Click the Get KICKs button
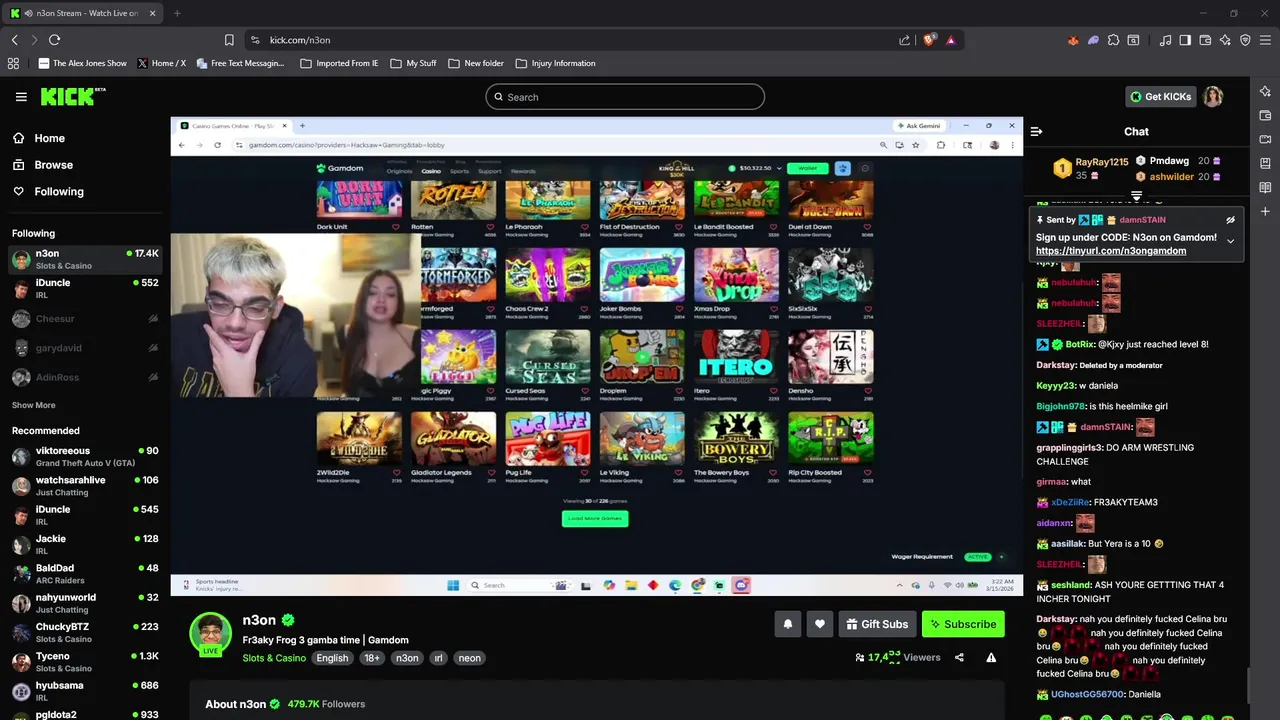This screenshot has width=1280, height=720. coord(1160,97)
